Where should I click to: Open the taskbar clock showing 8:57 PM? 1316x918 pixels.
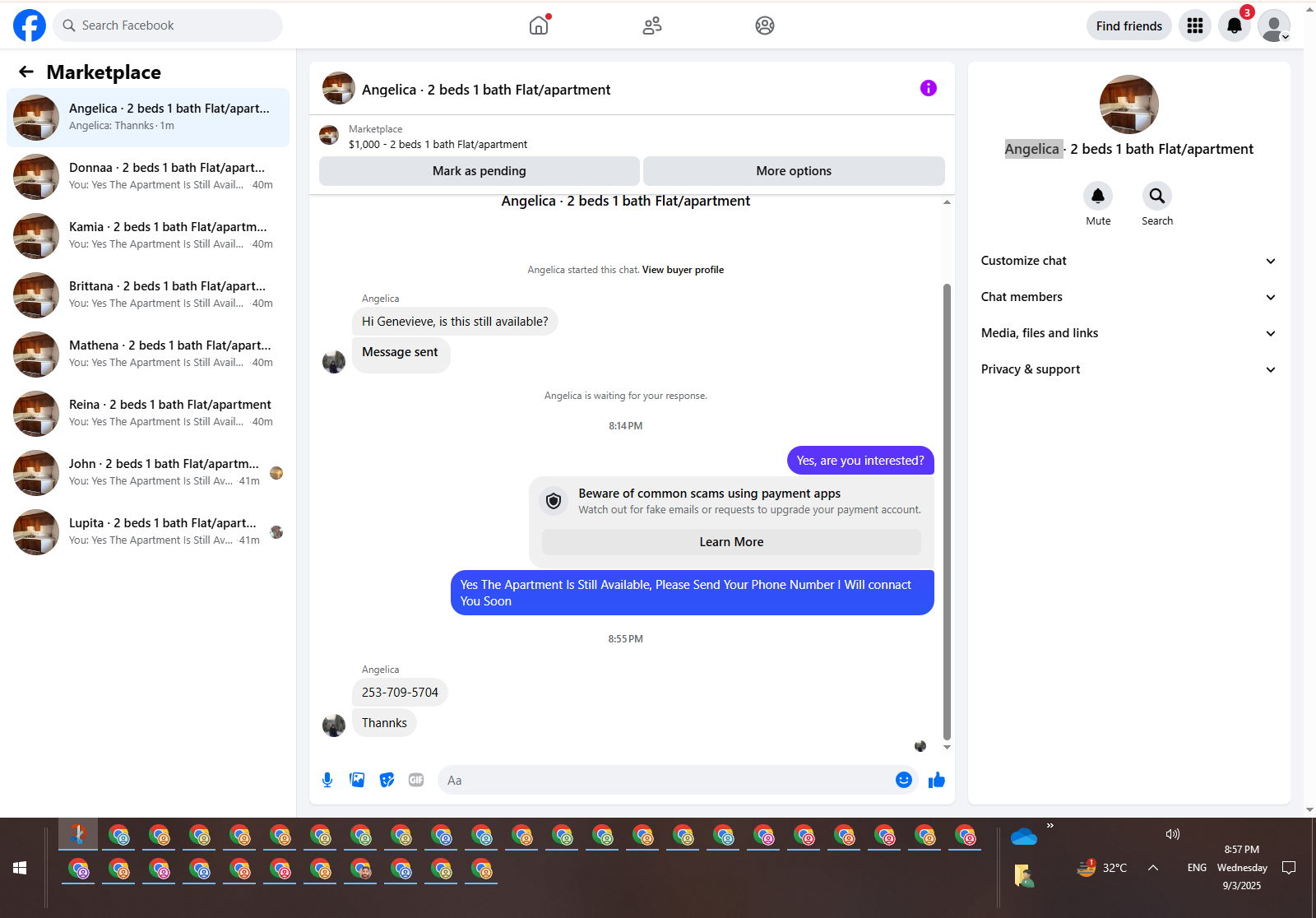(1242, 868)
